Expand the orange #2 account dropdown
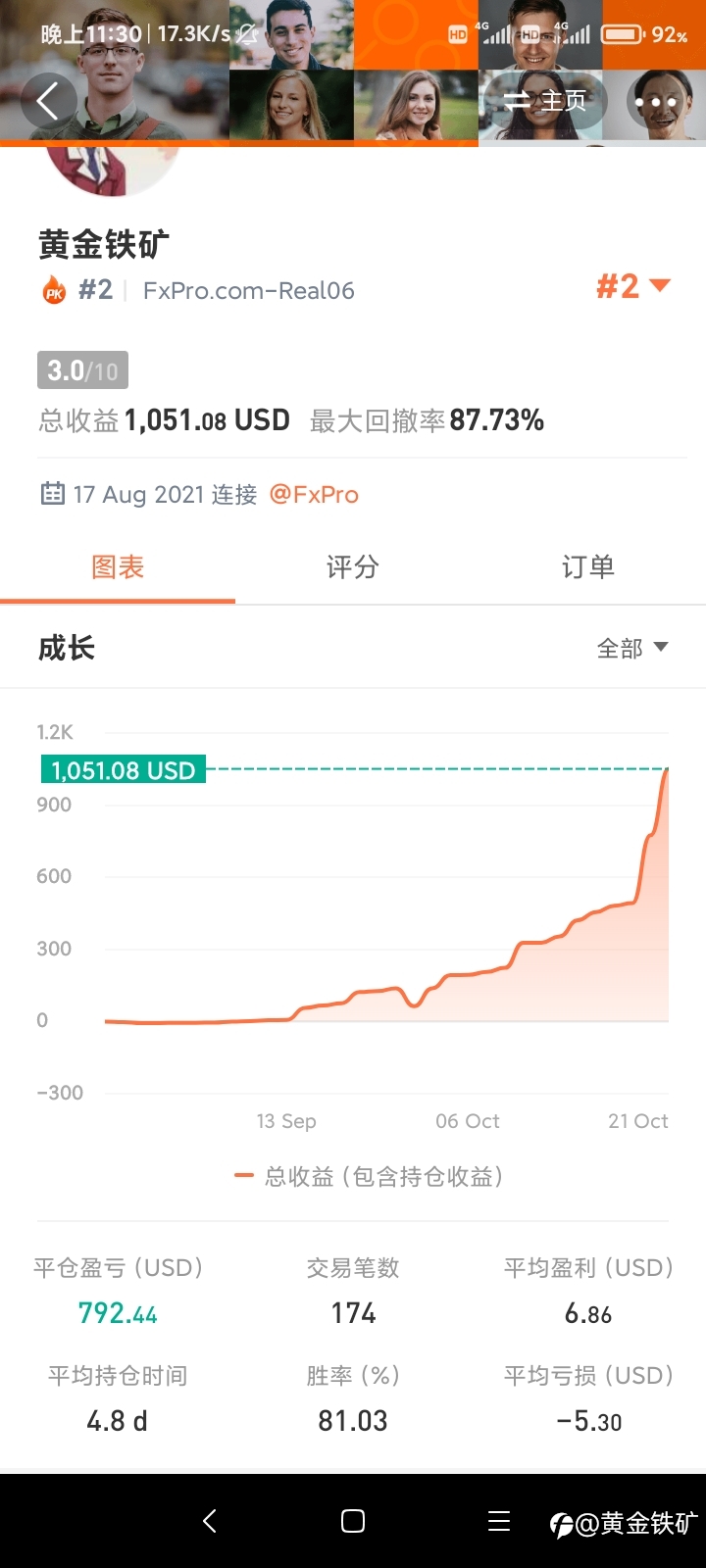The height and width of the screenshot is (1568, 706). (x=633, y=286)
